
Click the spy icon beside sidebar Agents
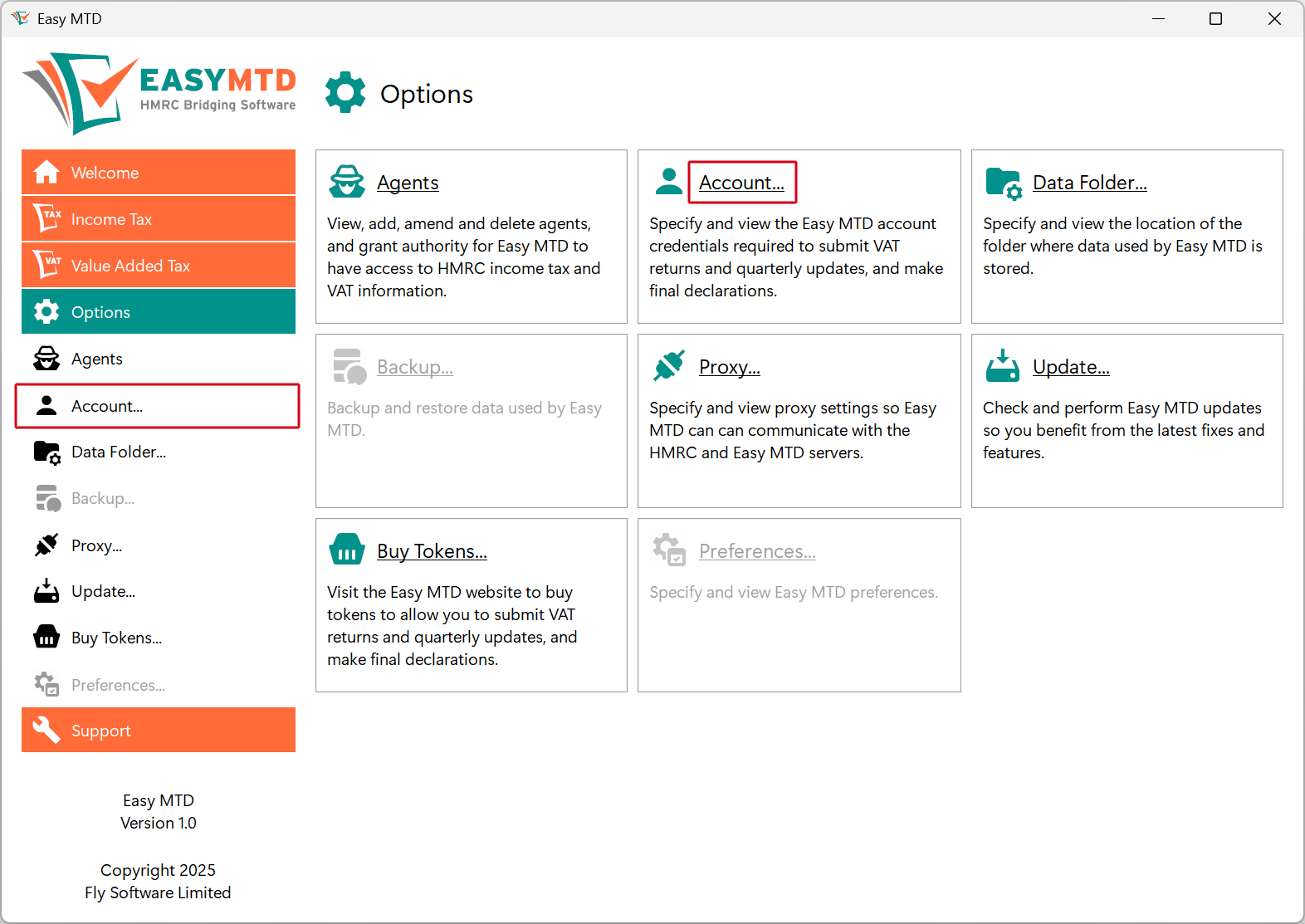[46, 358]
